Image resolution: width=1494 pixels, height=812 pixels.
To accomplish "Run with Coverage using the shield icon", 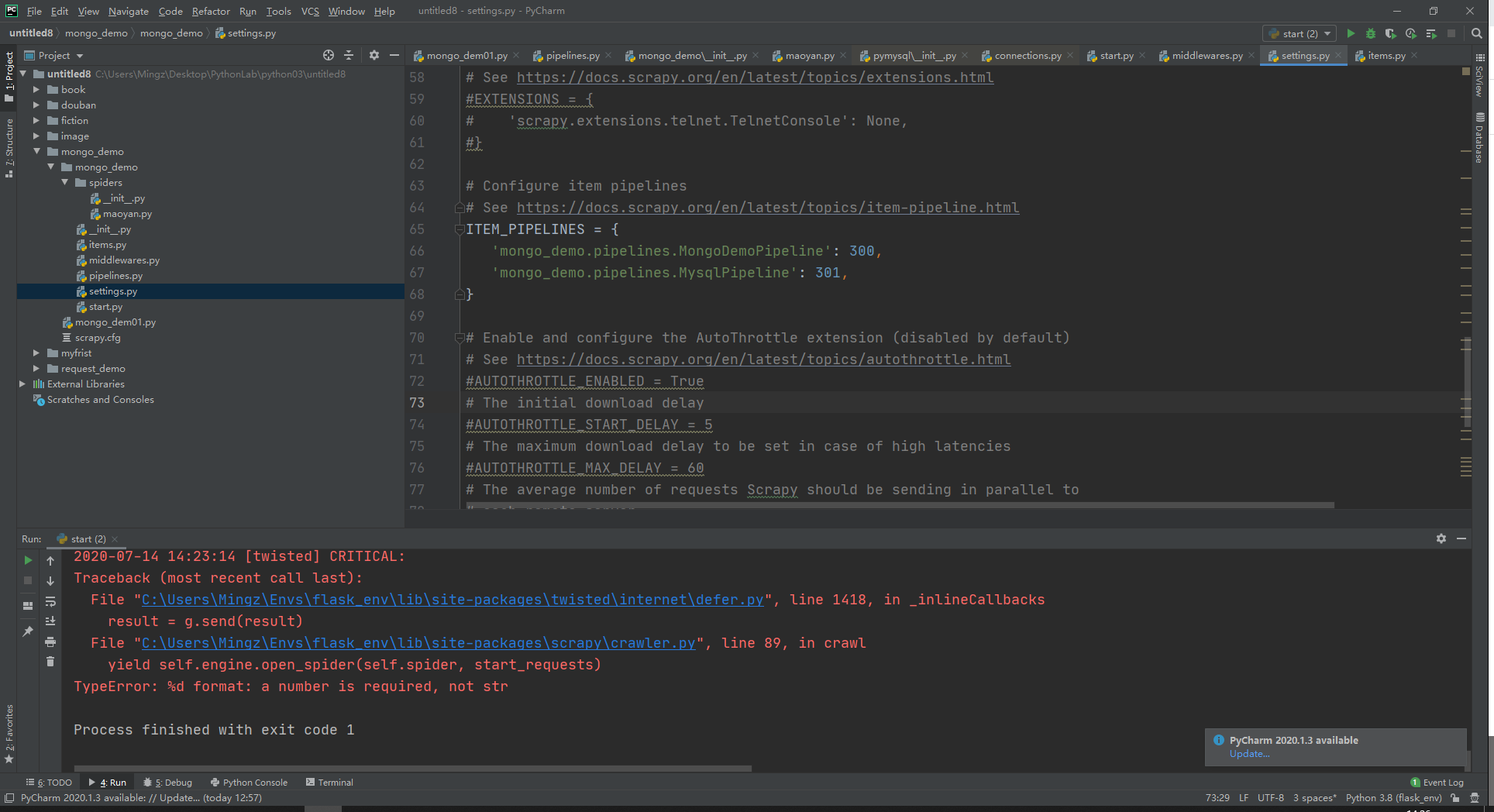I will coord(1391,33).
